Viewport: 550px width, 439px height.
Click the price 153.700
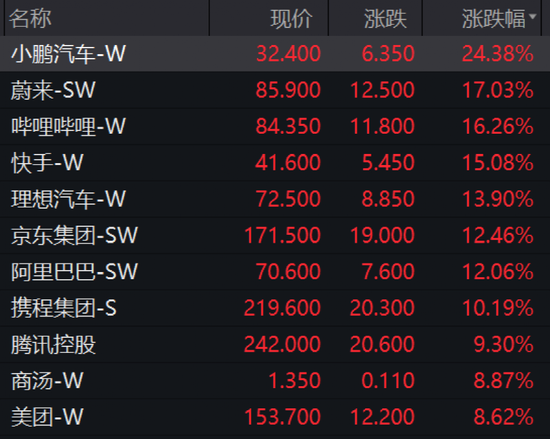pos(282,417)
